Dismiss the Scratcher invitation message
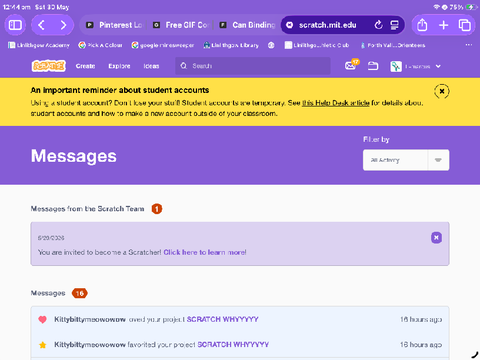480x360 pixels. click(436, 238)
